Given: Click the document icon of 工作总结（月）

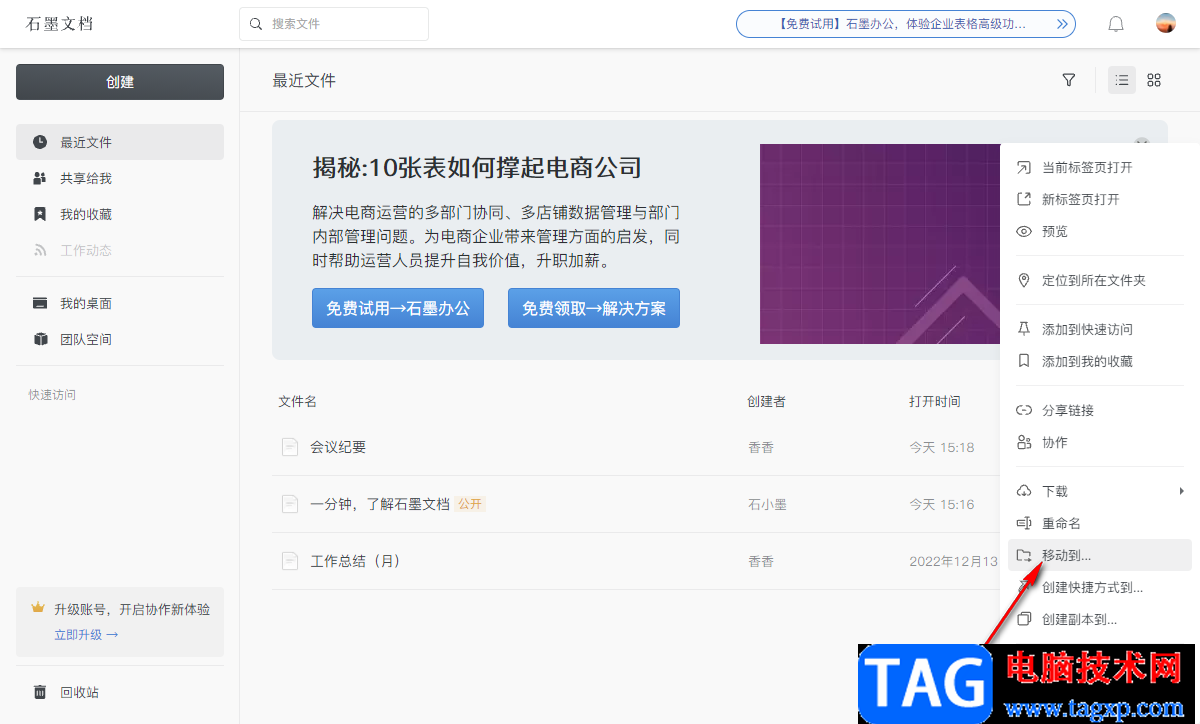Looking at the screenshot, I should [x=290, y=561].
